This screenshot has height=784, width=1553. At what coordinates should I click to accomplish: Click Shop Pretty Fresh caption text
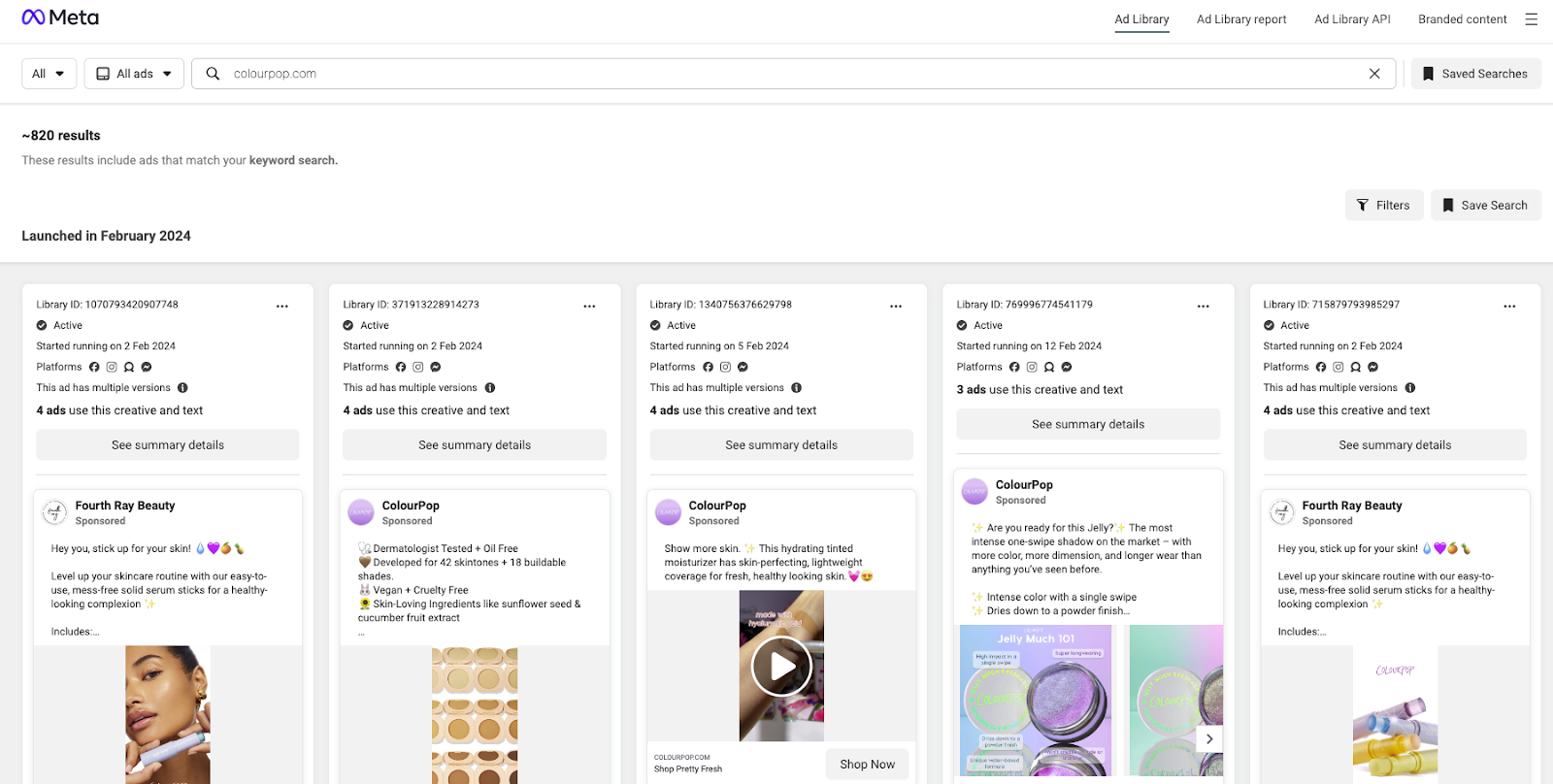688,769
